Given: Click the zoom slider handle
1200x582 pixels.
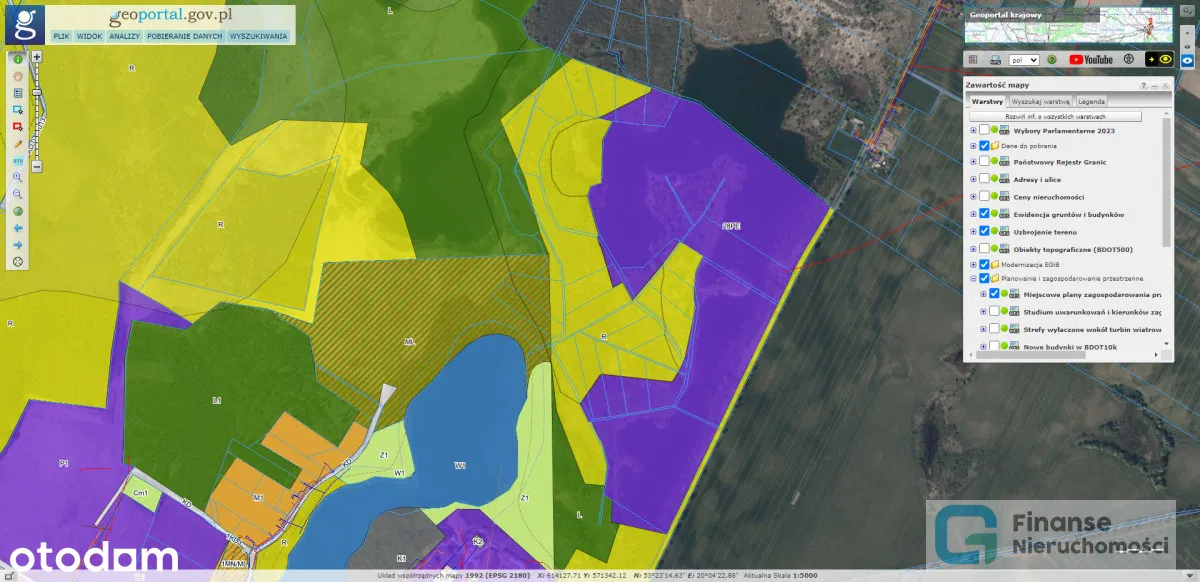Looking at the screenshot, I should [37, 92].
